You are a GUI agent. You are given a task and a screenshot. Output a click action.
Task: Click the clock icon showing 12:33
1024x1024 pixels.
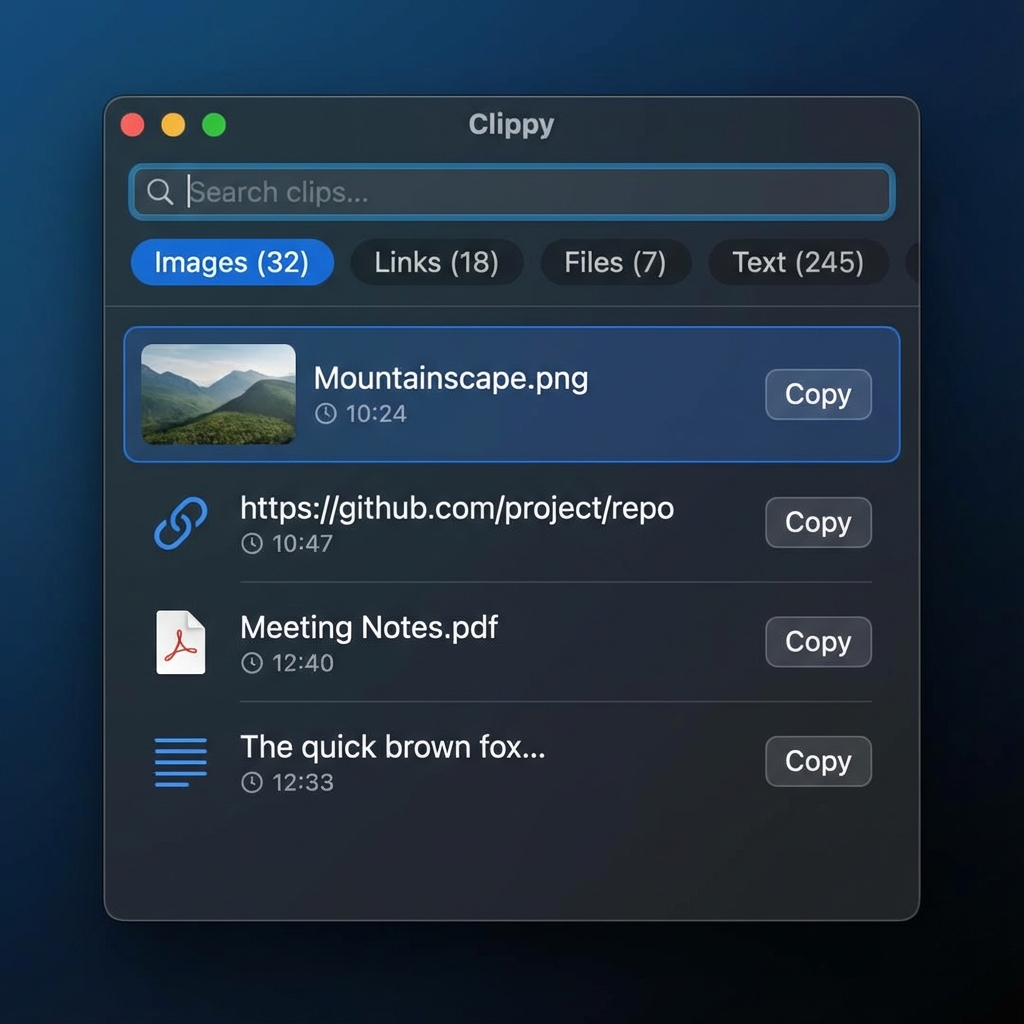point(253,783)
